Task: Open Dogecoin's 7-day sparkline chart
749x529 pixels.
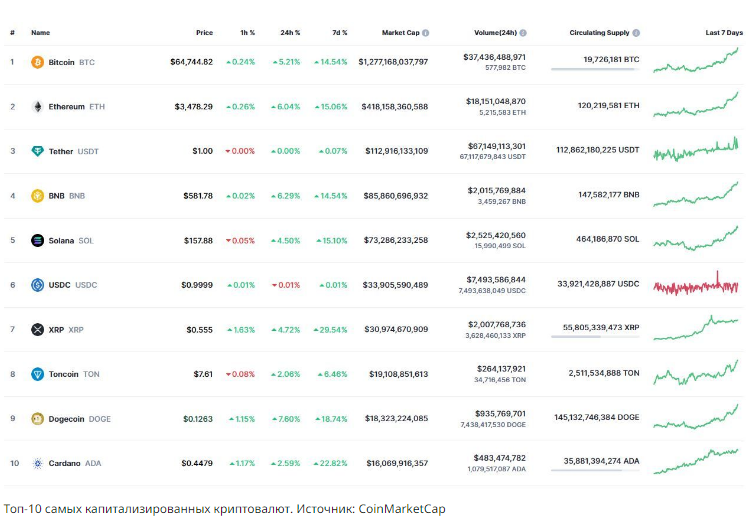Action: click(x=696, y=417)
